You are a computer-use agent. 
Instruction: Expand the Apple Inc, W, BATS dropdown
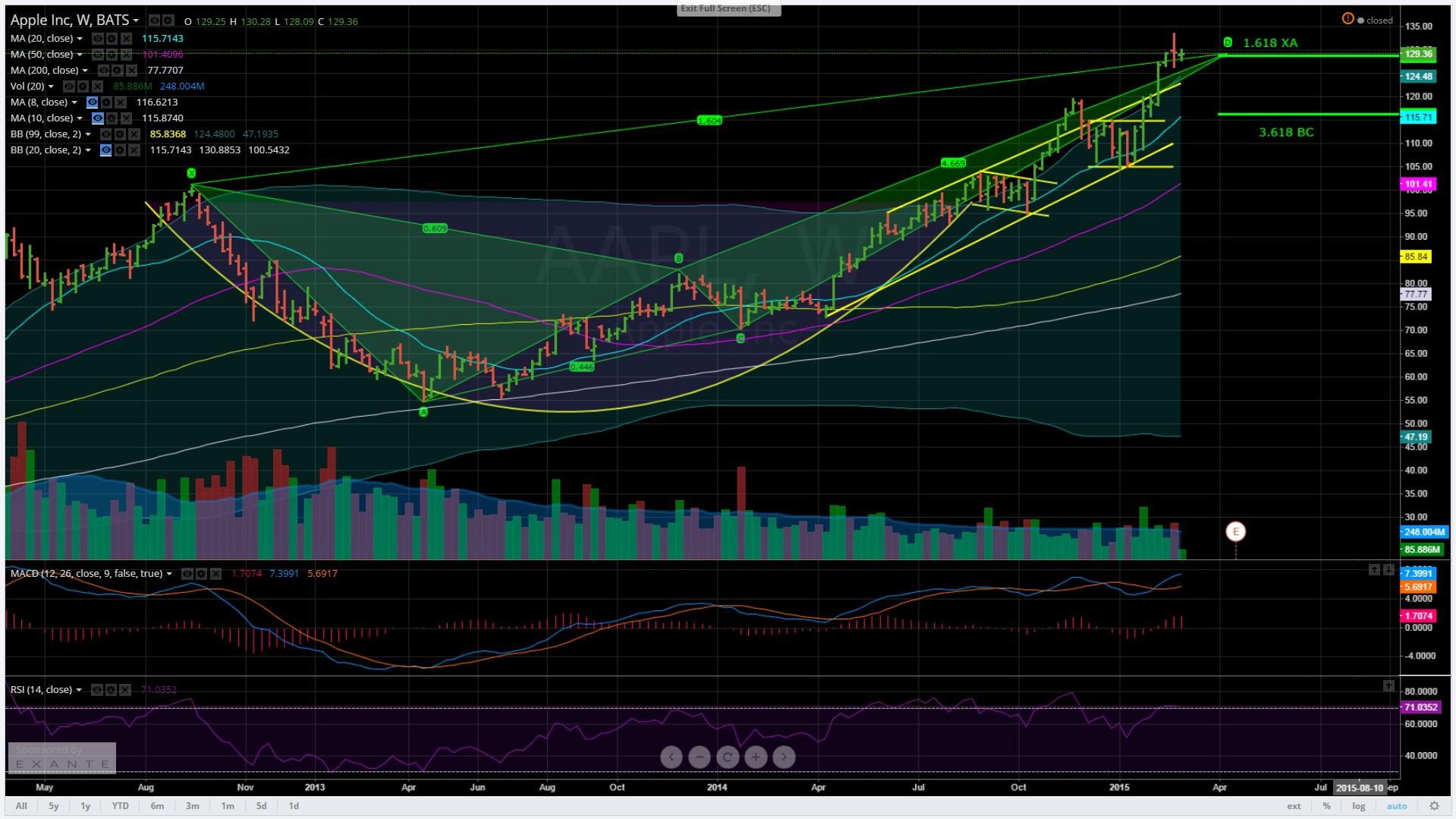click(136, 20)
